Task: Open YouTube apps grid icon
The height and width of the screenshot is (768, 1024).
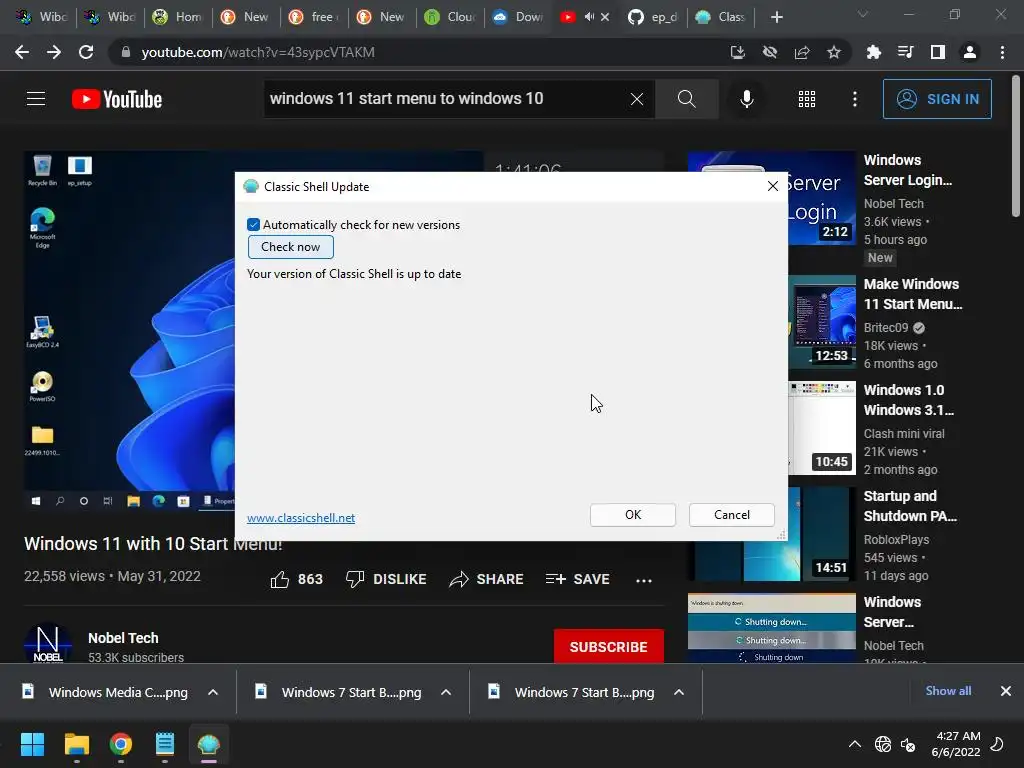Action: click(807, 99)
